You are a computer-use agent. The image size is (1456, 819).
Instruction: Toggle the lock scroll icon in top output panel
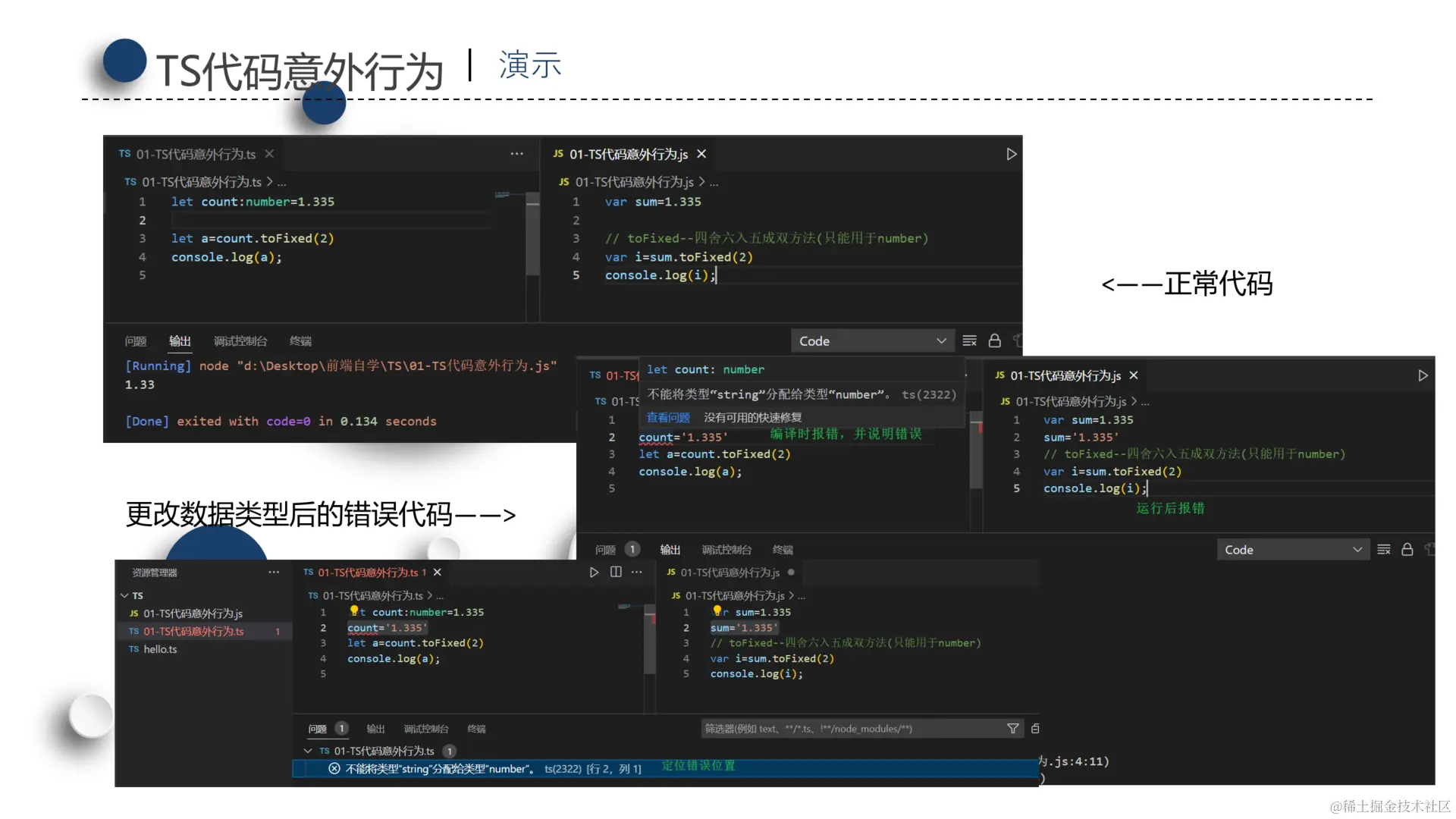(994, 341)
